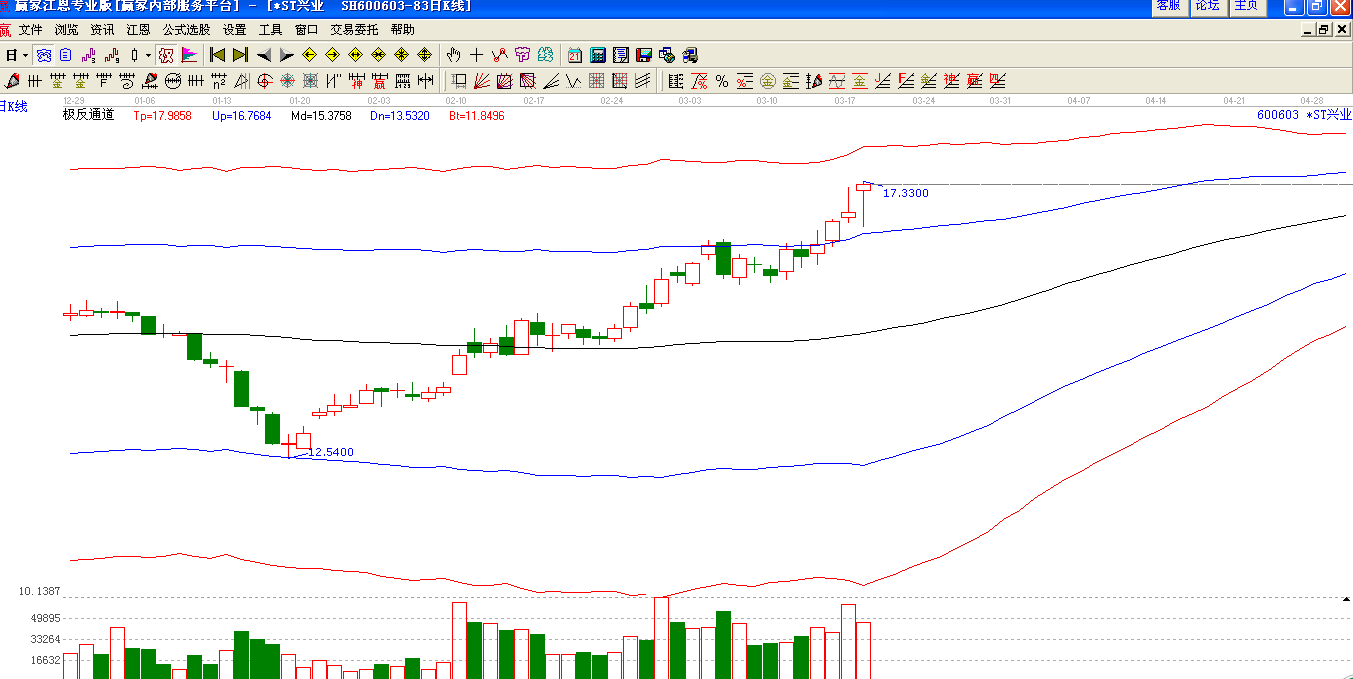Click the 02-10 date marker
This screenshot has height=679, width=1353.
coord(456,101)
